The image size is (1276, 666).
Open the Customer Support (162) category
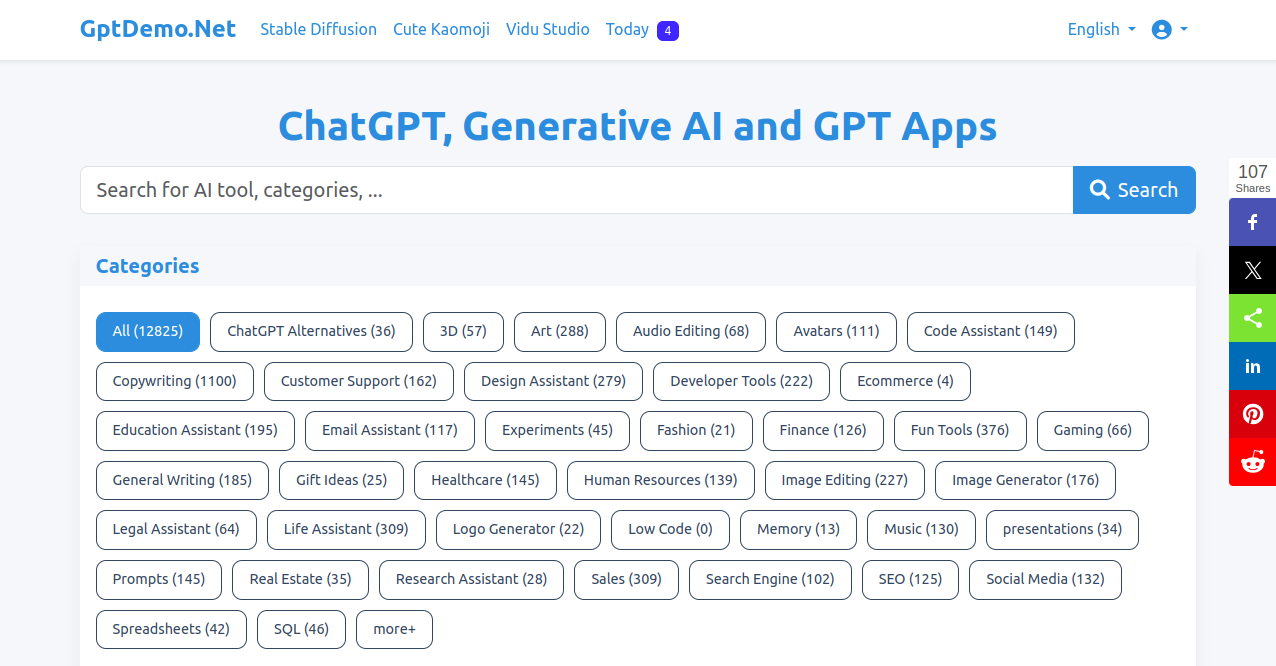(x=359, y=381)
